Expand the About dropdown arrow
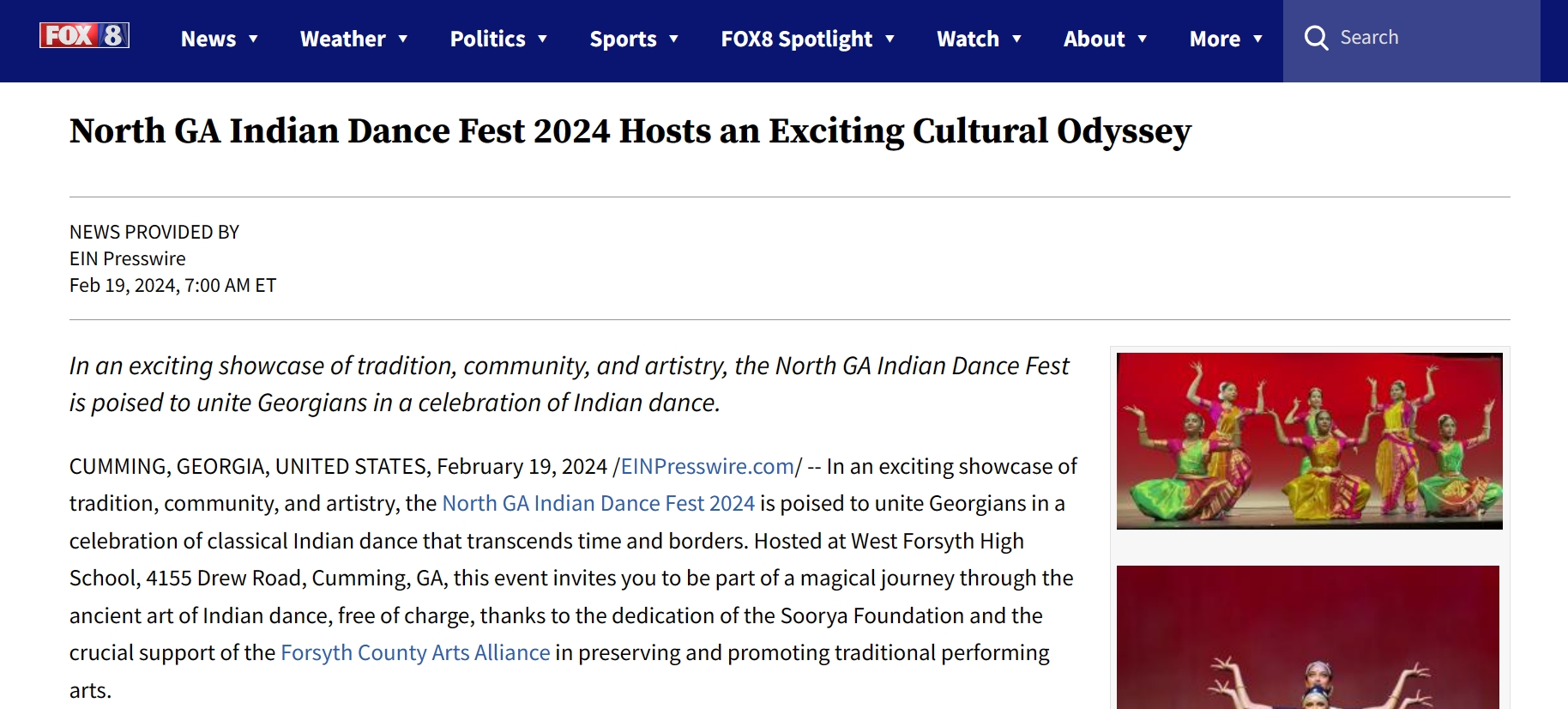The height and width of the screenshot is (709, 1568). pyautogui.click(x=1142, y=39)
